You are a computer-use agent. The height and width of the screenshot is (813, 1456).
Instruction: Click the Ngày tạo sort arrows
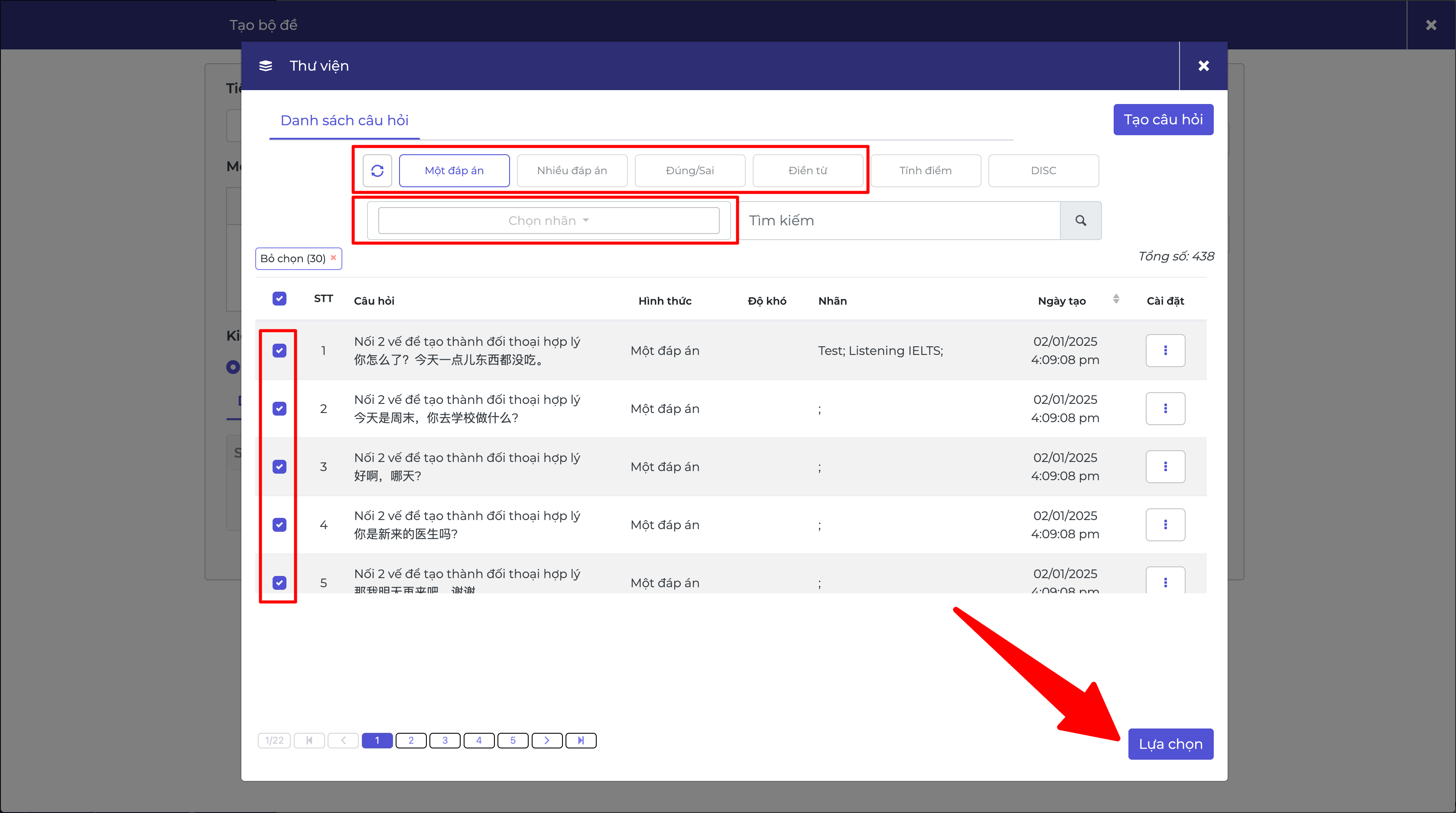coord(1116,299)
